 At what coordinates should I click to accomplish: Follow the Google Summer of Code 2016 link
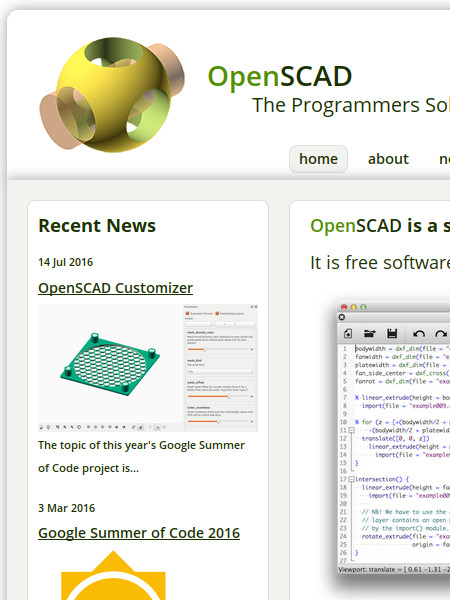139,533
